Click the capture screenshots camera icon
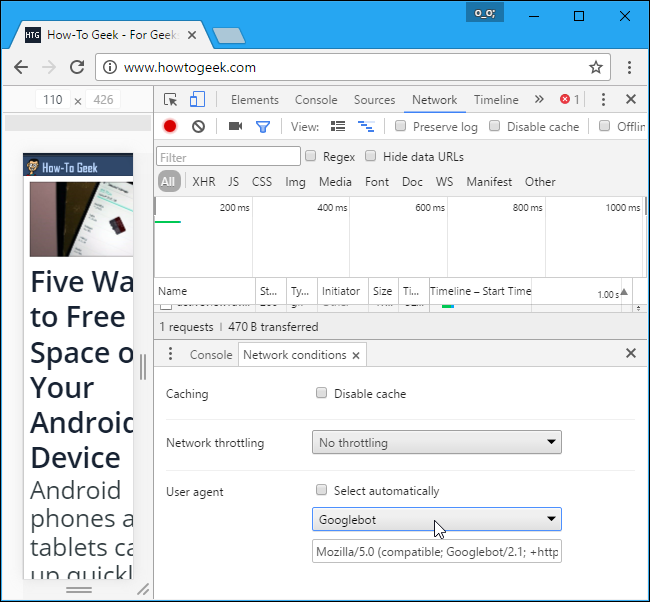The height and width of the screenshot is (602, 650). 235,127
